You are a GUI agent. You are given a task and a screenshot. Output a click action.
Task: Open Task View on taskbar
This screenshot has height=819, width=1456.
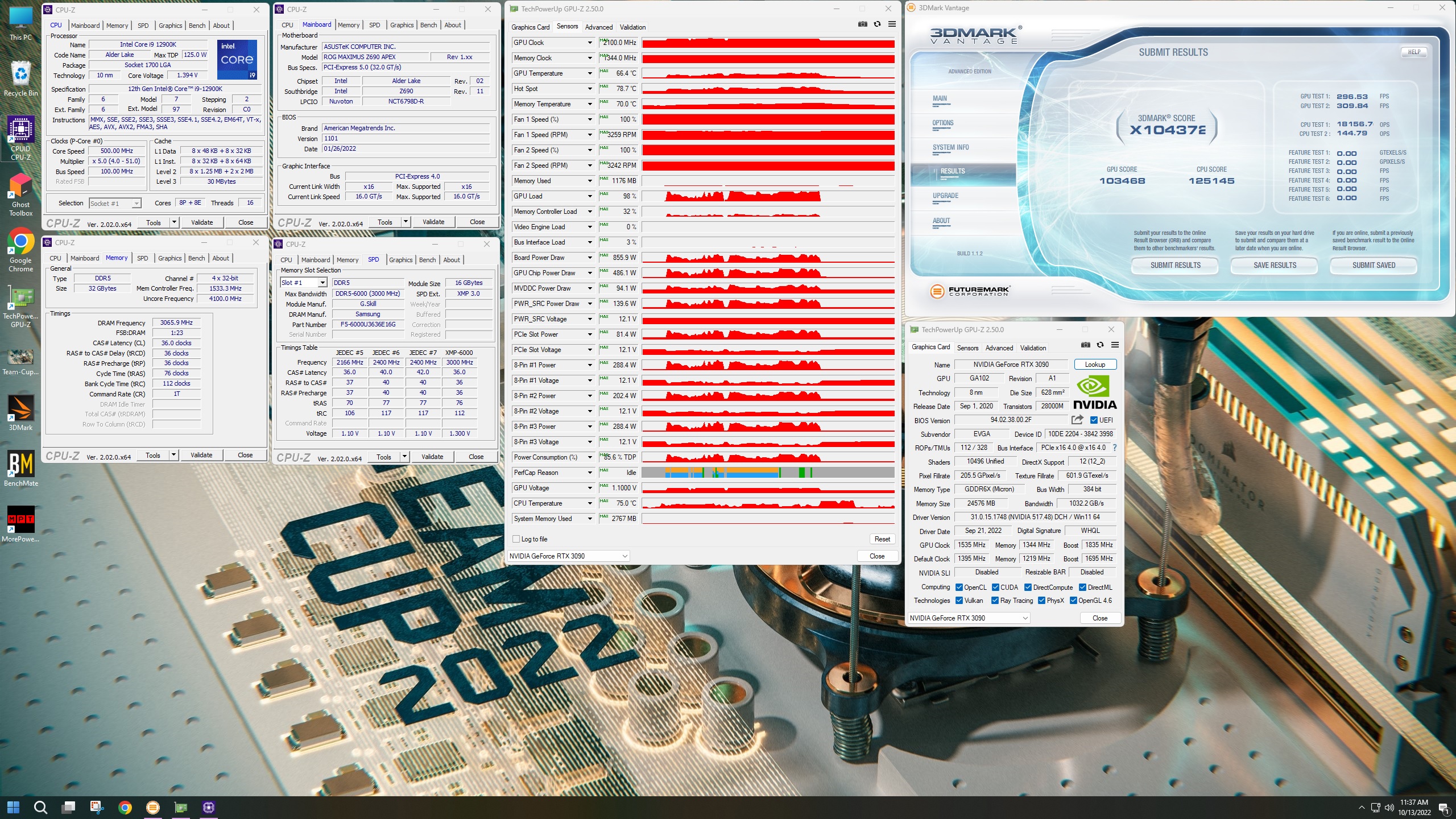(x=69, y=807)
